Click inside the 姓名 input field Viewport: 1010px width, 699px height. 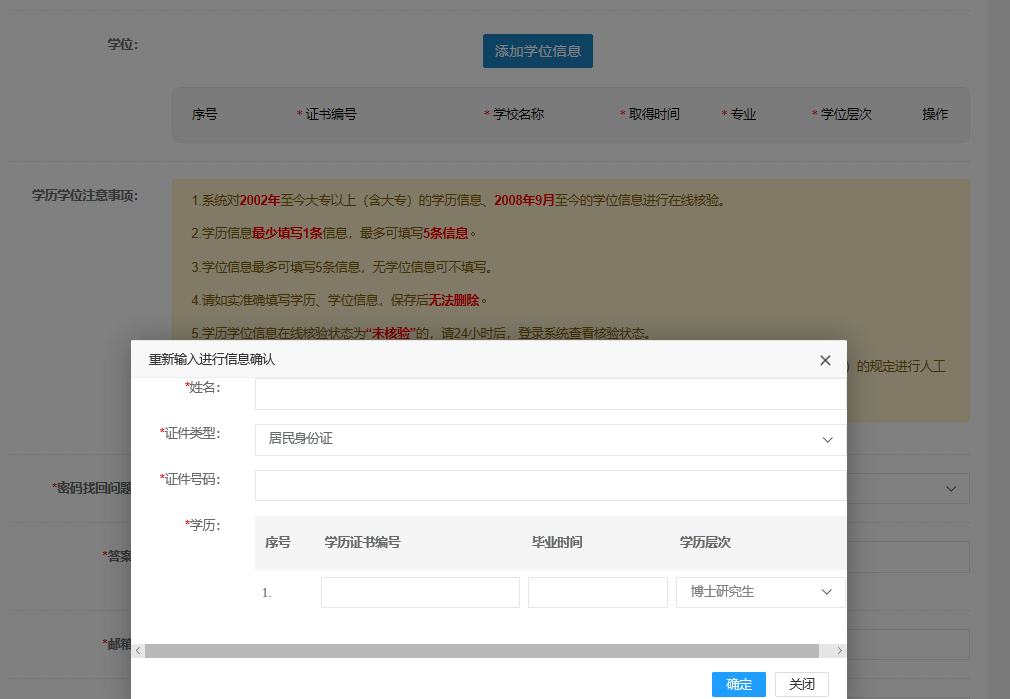click(551, 392)
